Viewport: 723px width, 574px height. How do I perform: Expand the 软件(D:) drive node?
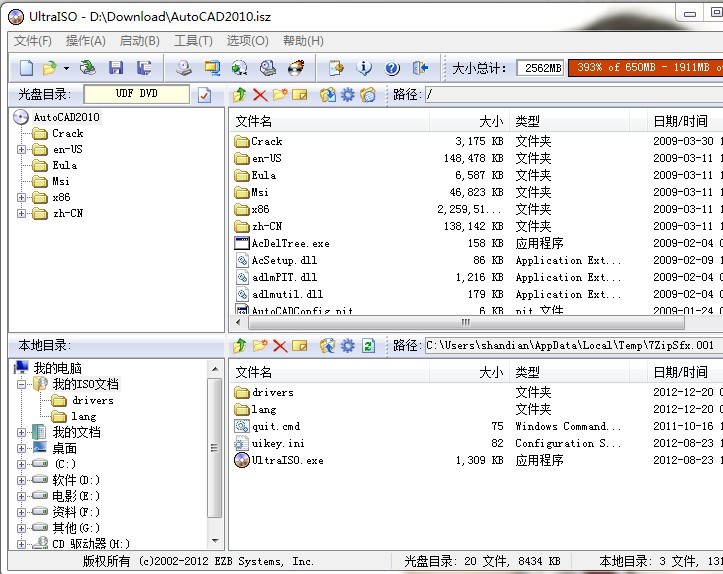point(21,480)
